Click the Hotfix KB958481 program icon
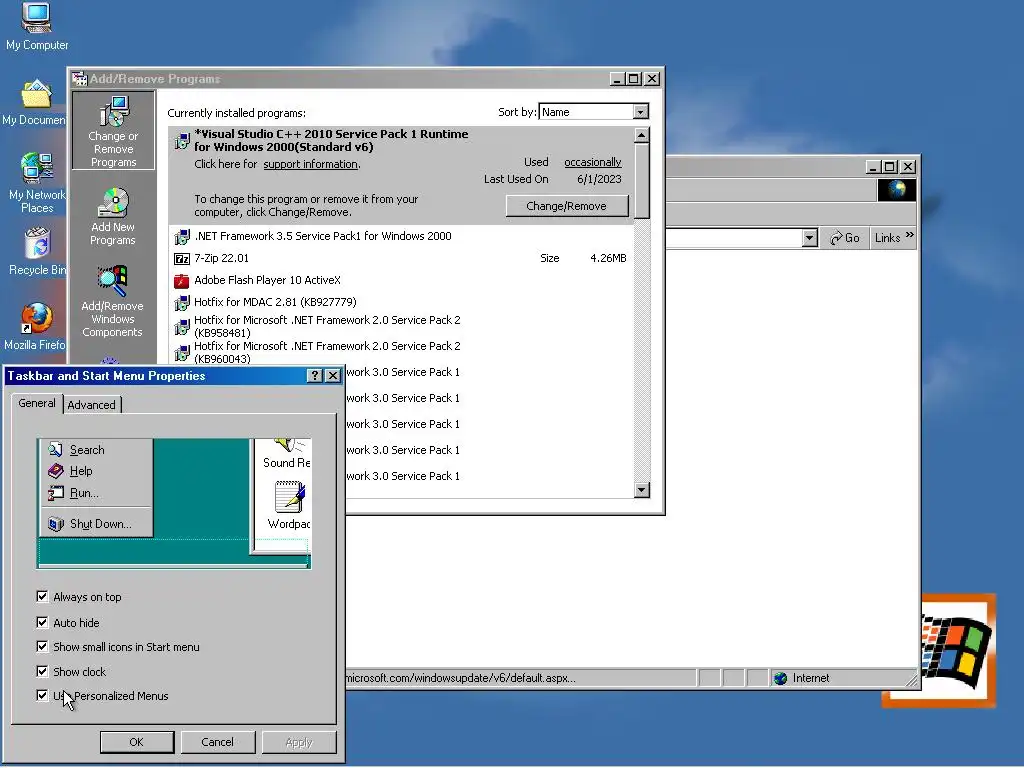 click(182, 327)
